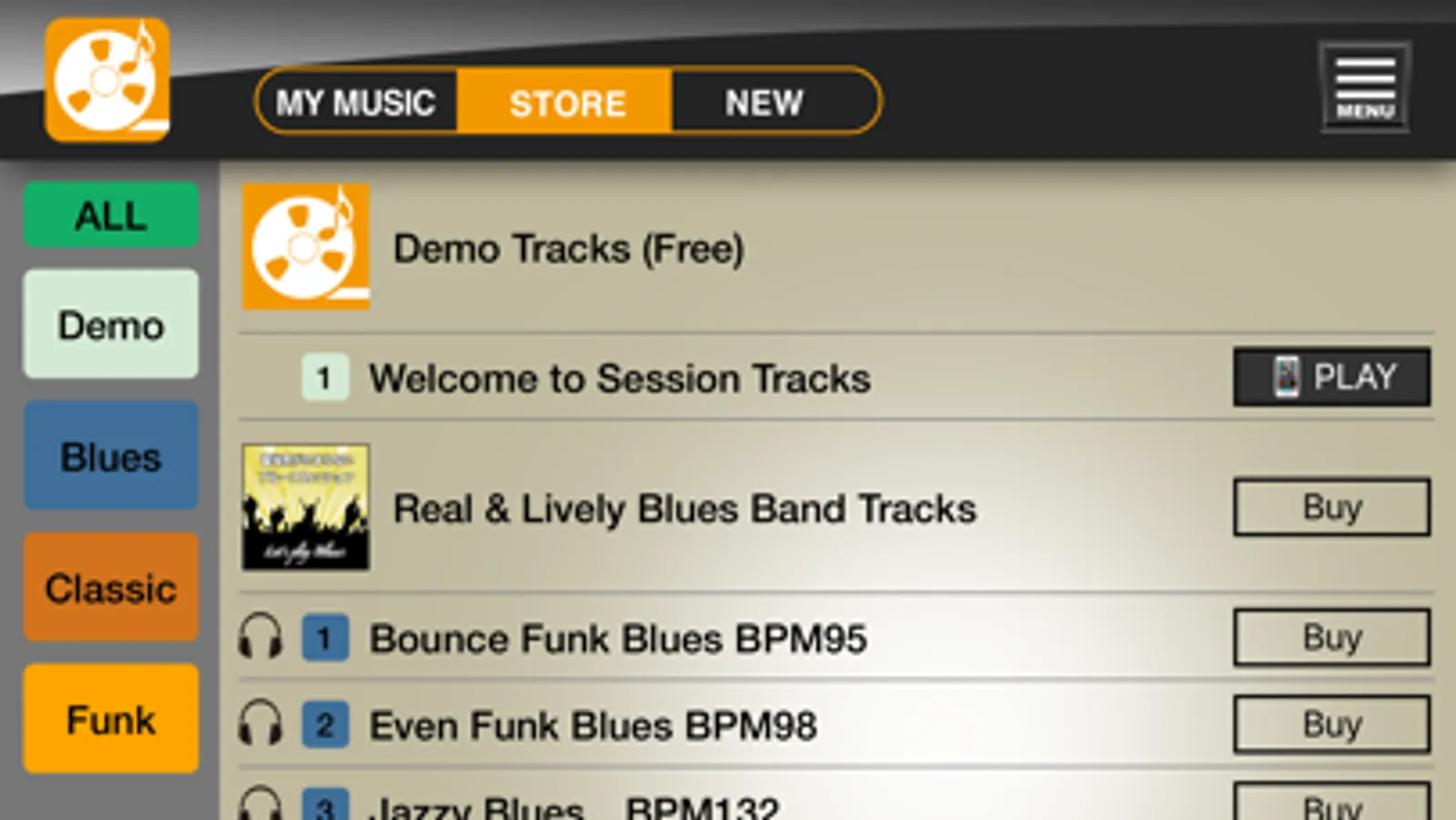Switch to the STORE tab
The image size is (1456, 820).
[565, 102]
